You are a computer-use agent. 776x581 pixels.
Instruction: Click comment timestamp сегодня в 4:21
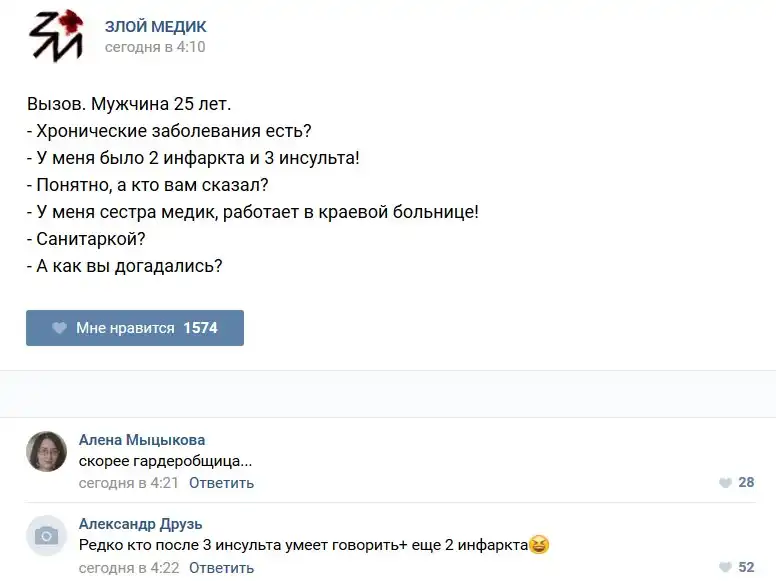pyautogui.click(x=128, y=483)
